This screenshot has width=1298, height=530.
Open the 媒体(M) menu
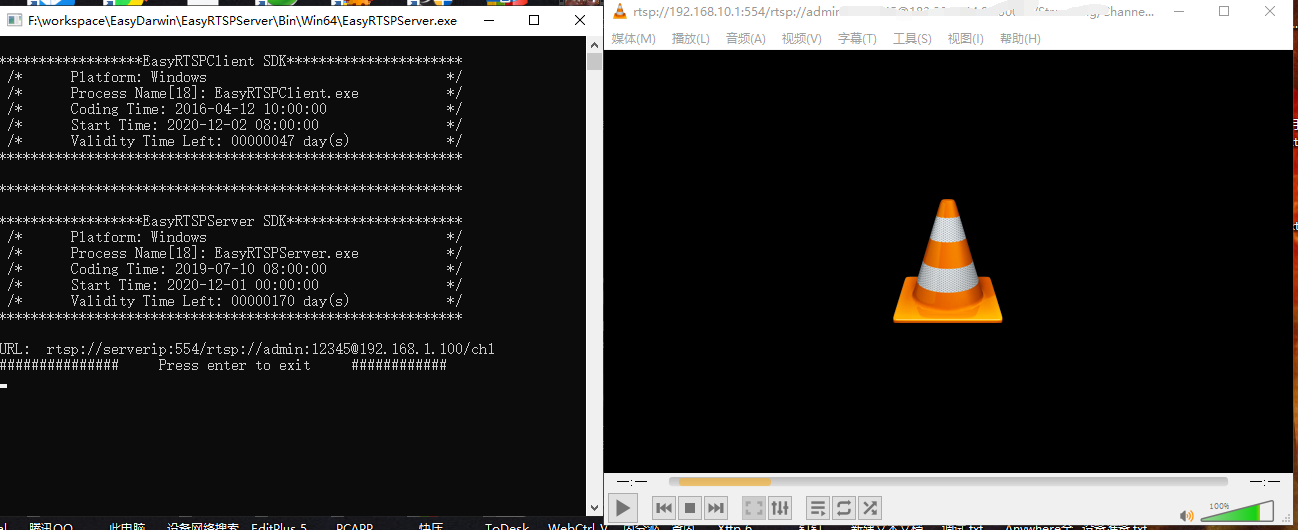633,39
